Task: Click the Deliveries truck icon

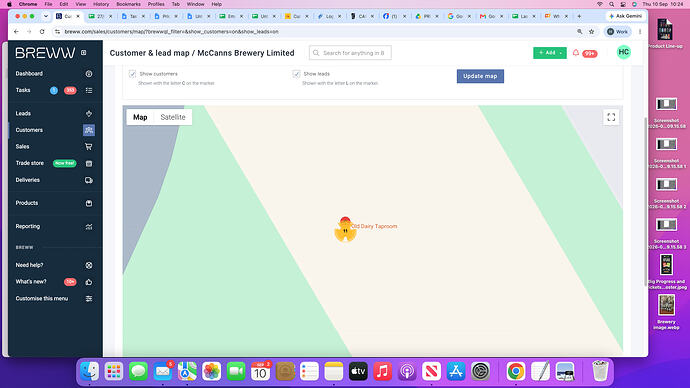Action: click(89, 180)
